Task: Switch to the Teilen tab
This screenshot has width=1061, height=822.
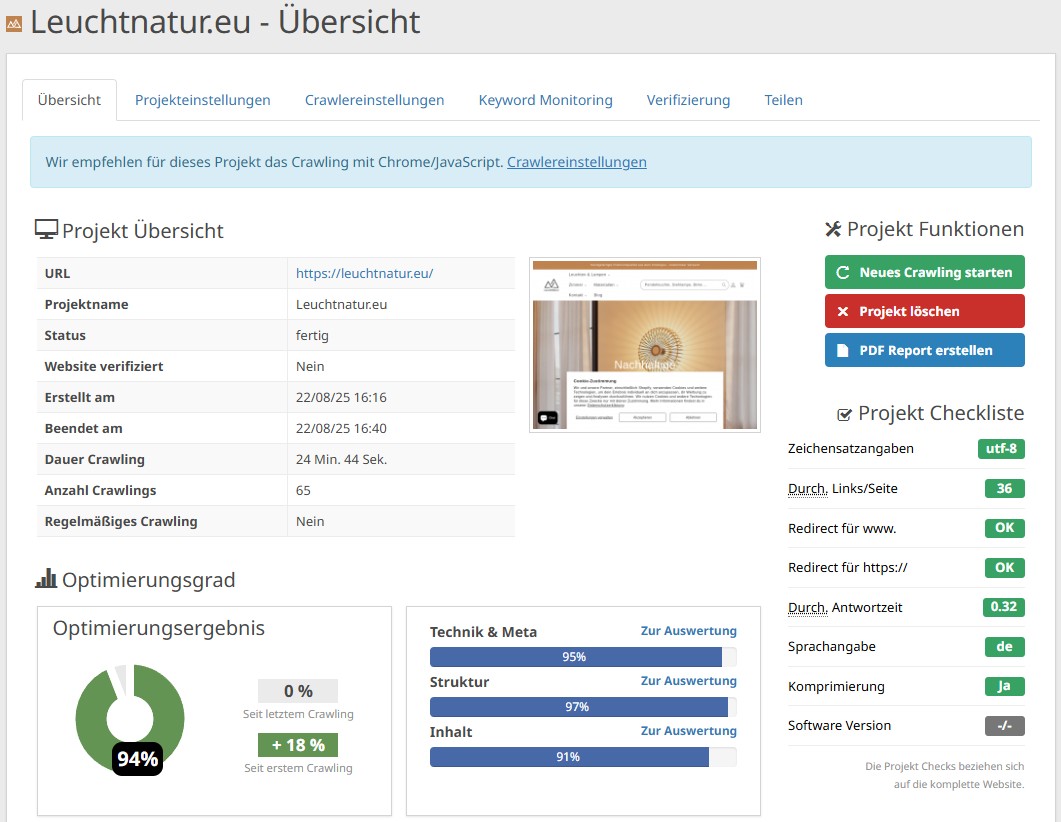Action: pyautogui.click(x=783, y=99)
